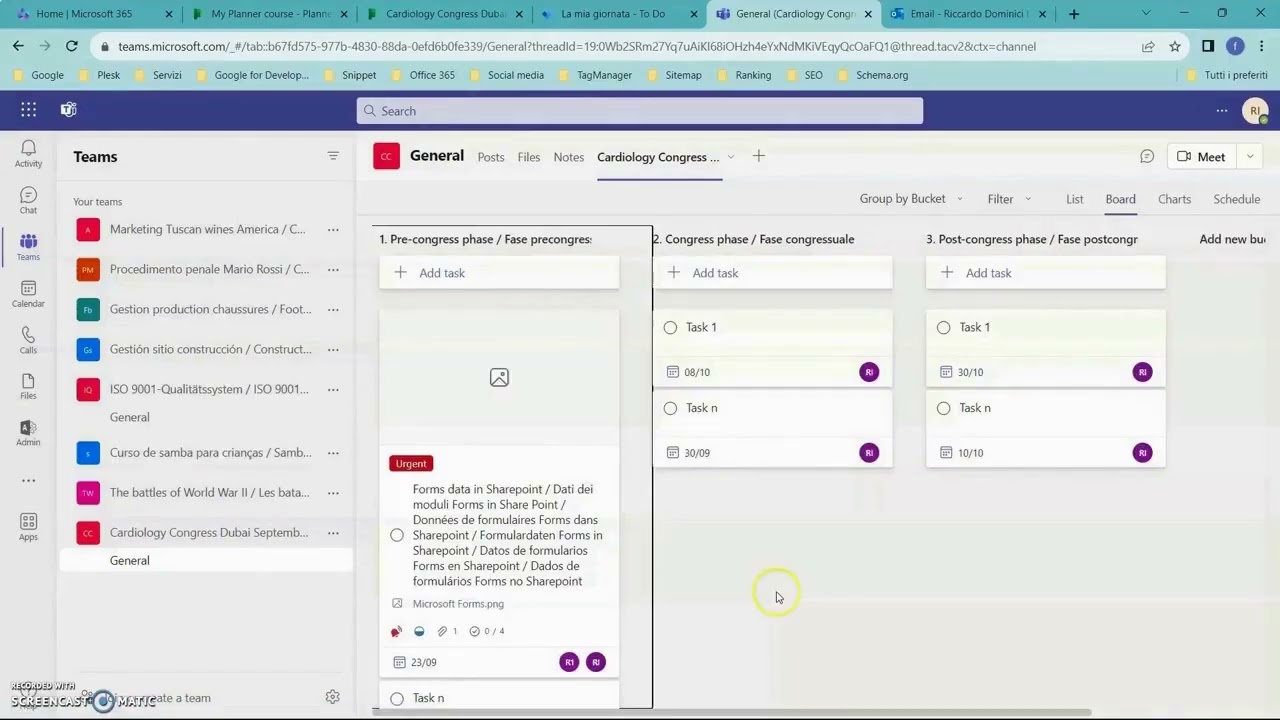The height and width of the screenshot is (720, 1280).
Task: Open the Activity bell icon
Action: pyautogui.click(x=28, y=153)
